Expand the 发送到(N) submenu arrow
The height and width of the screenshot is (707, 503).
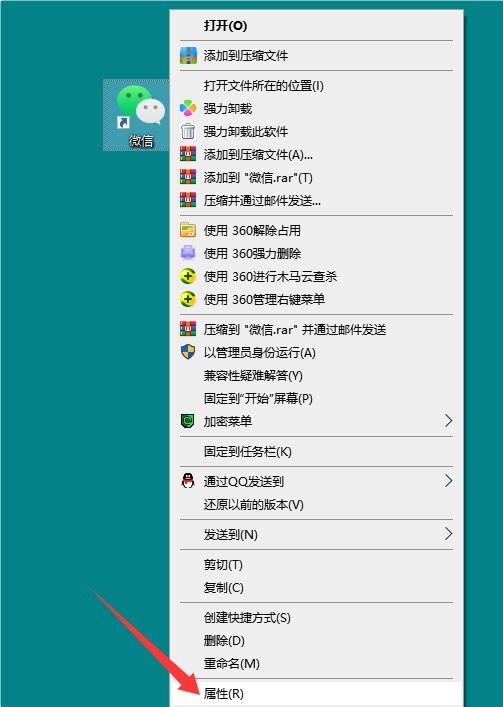448,534
